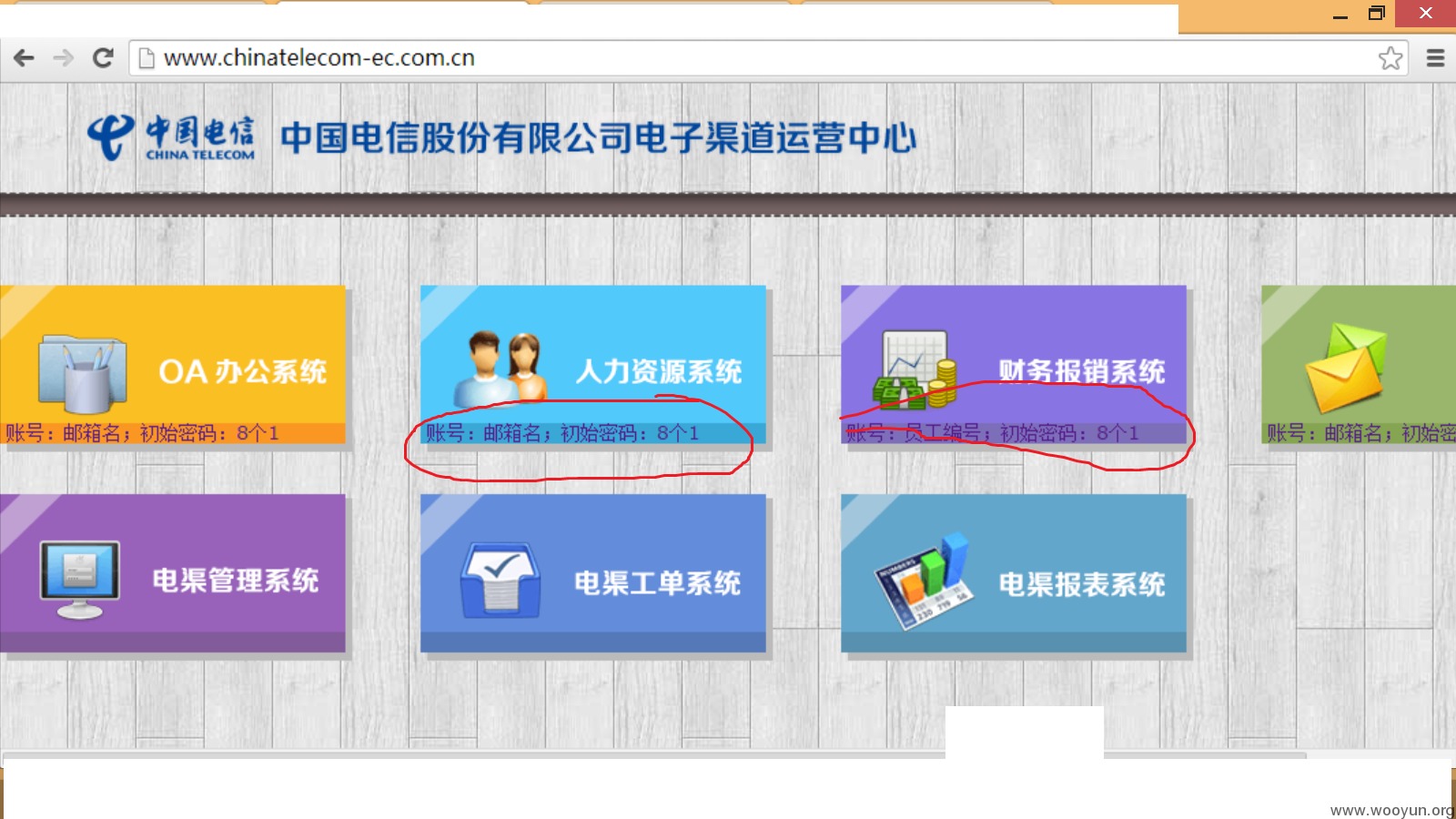
Task: Click the browser forward arrow
Action: [63, 58]
